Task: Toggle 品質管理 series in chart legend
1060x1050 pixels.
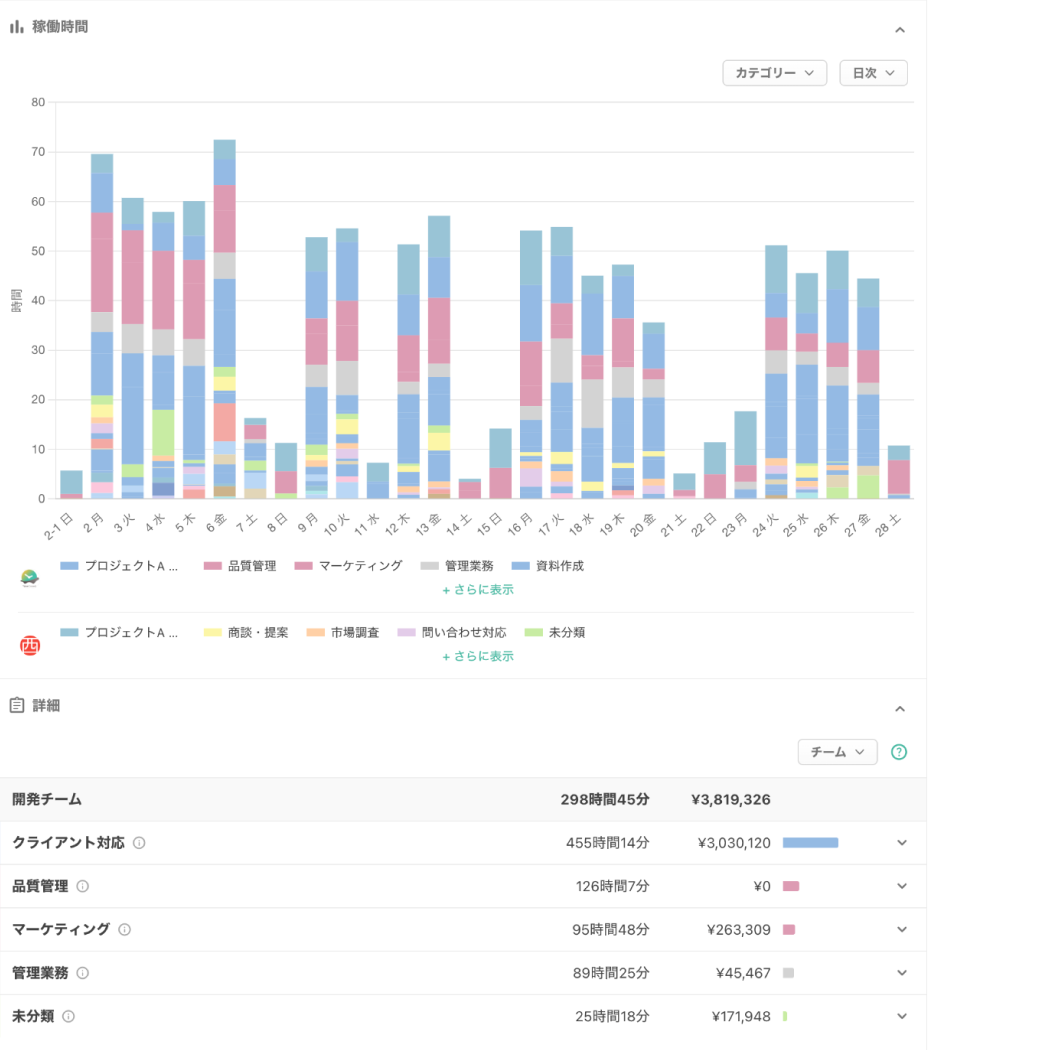Action: (240, 566)
